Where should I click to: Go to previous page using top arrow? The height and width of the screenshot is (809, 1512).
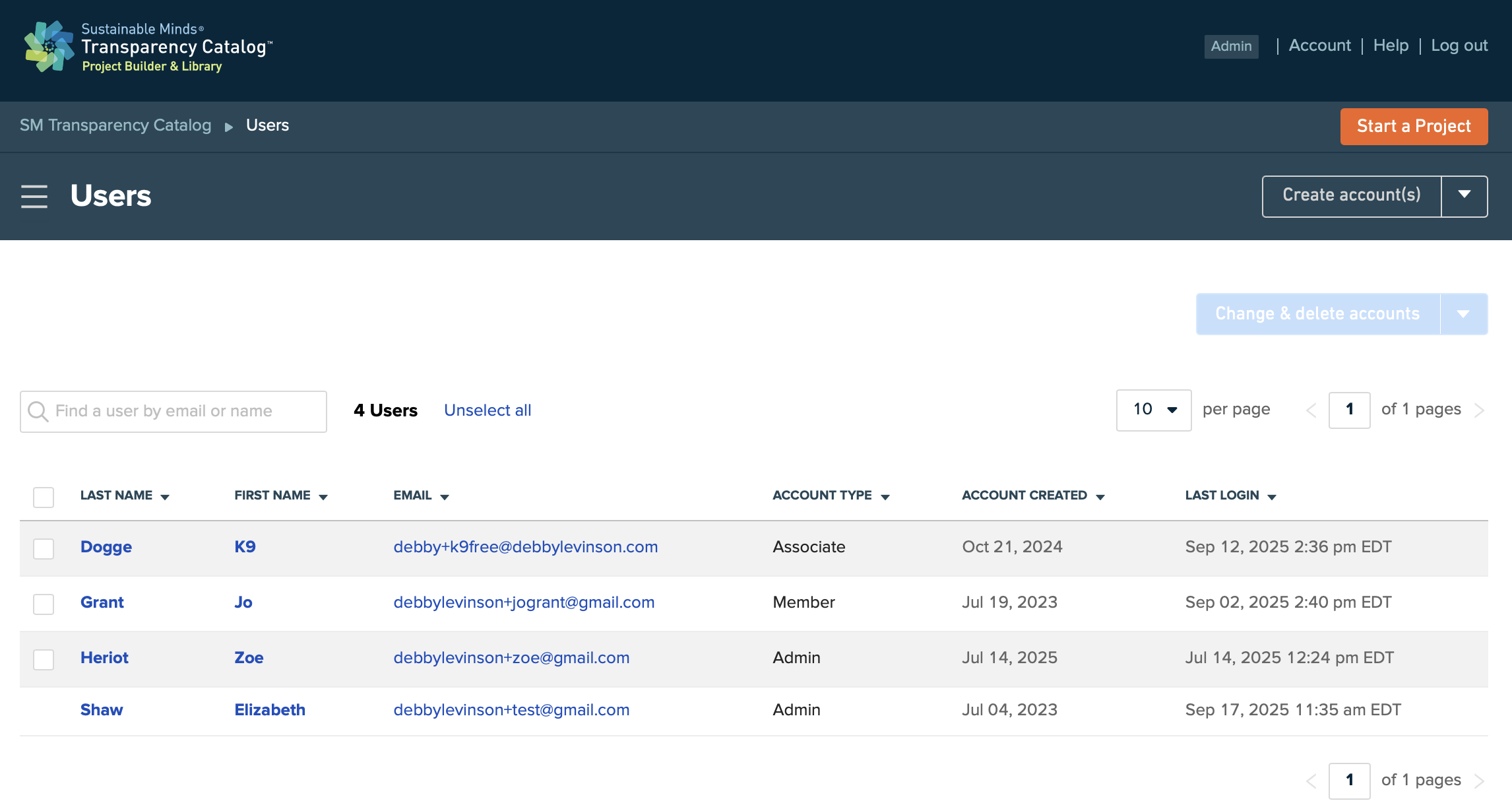(x=1311, y=410)
